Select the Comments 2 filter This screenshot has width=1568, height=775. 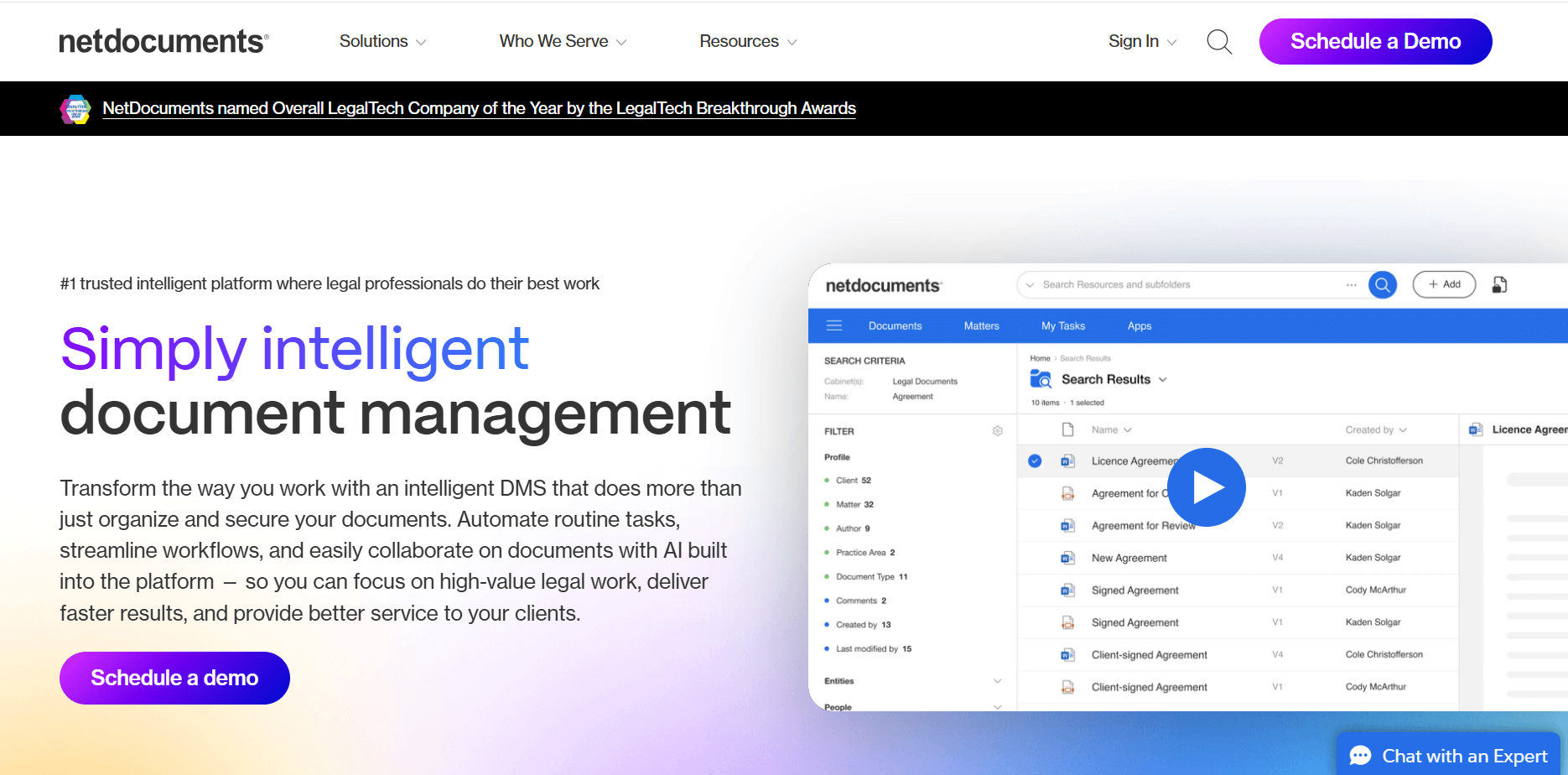point(861,601)
